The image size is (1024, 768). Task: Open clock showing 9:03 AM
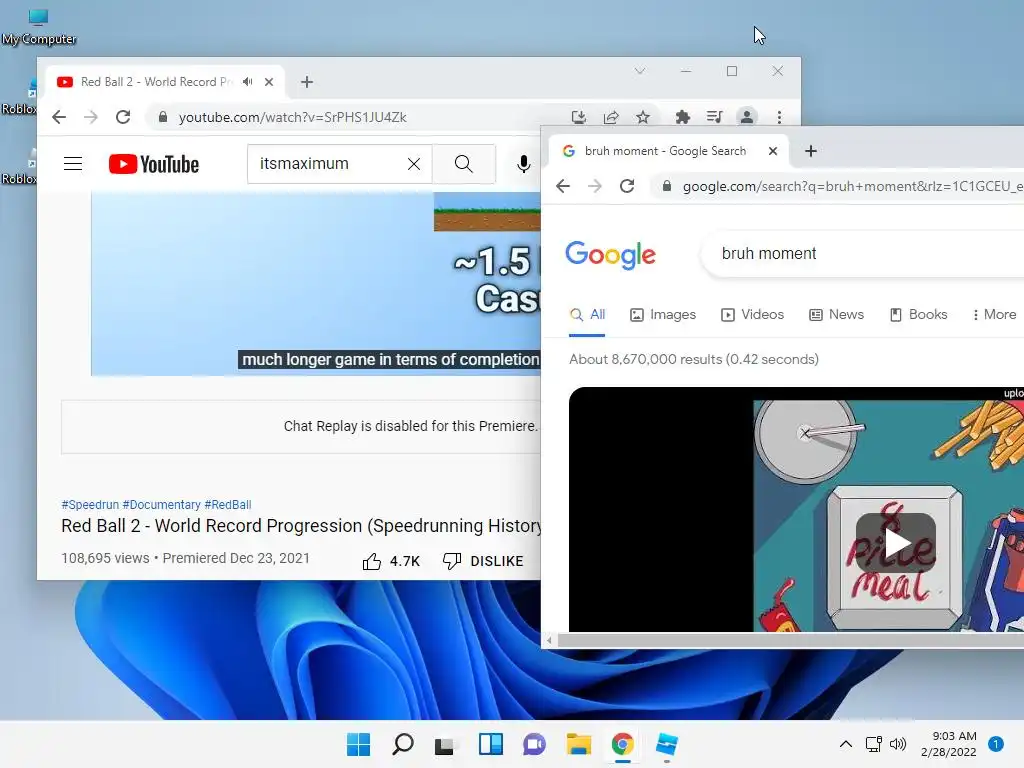(x=949, y=744)
